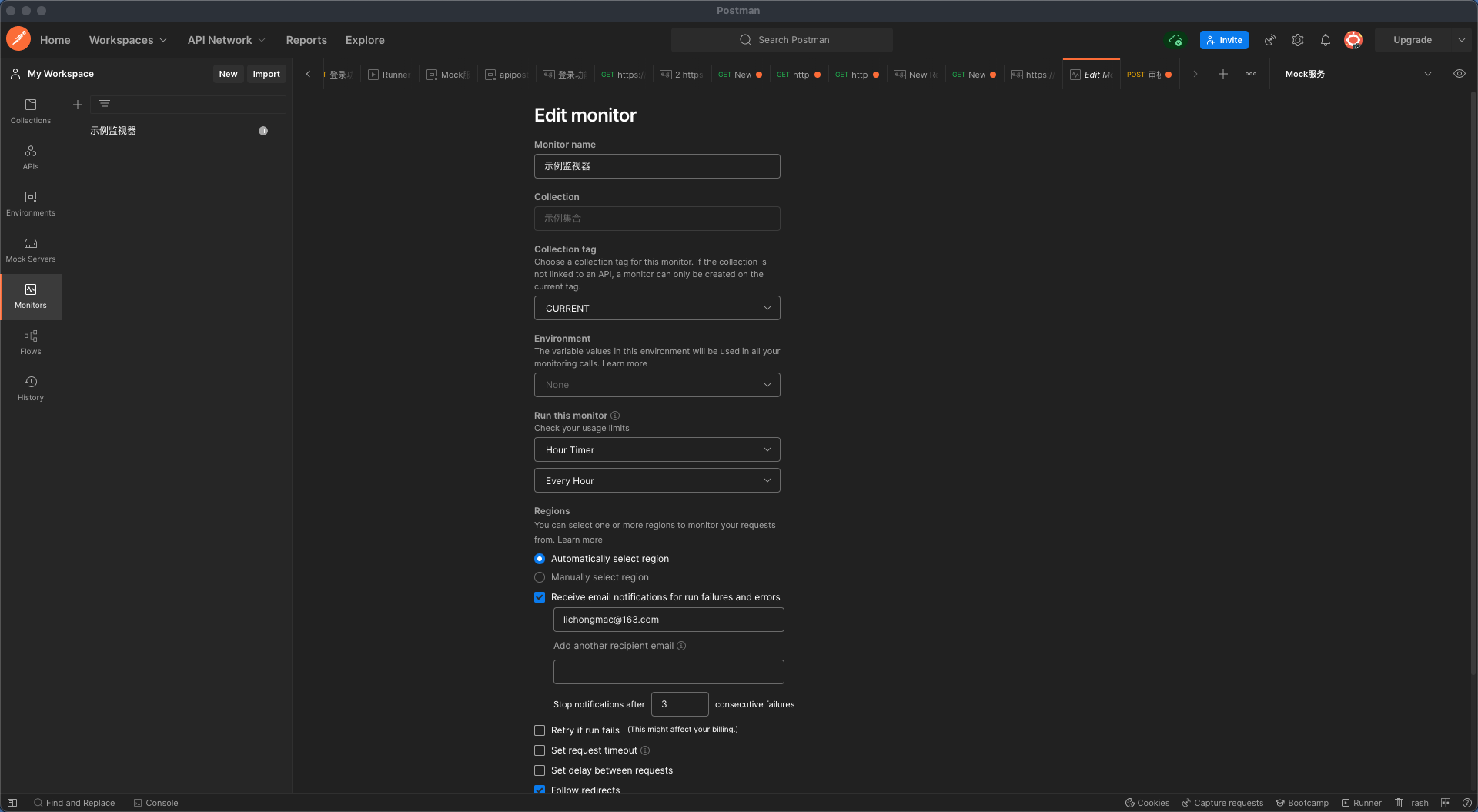This screenshot has height=812, width=1478.
Task: Open the Mock Servers sidebar panel
Action: click(31, 250)
